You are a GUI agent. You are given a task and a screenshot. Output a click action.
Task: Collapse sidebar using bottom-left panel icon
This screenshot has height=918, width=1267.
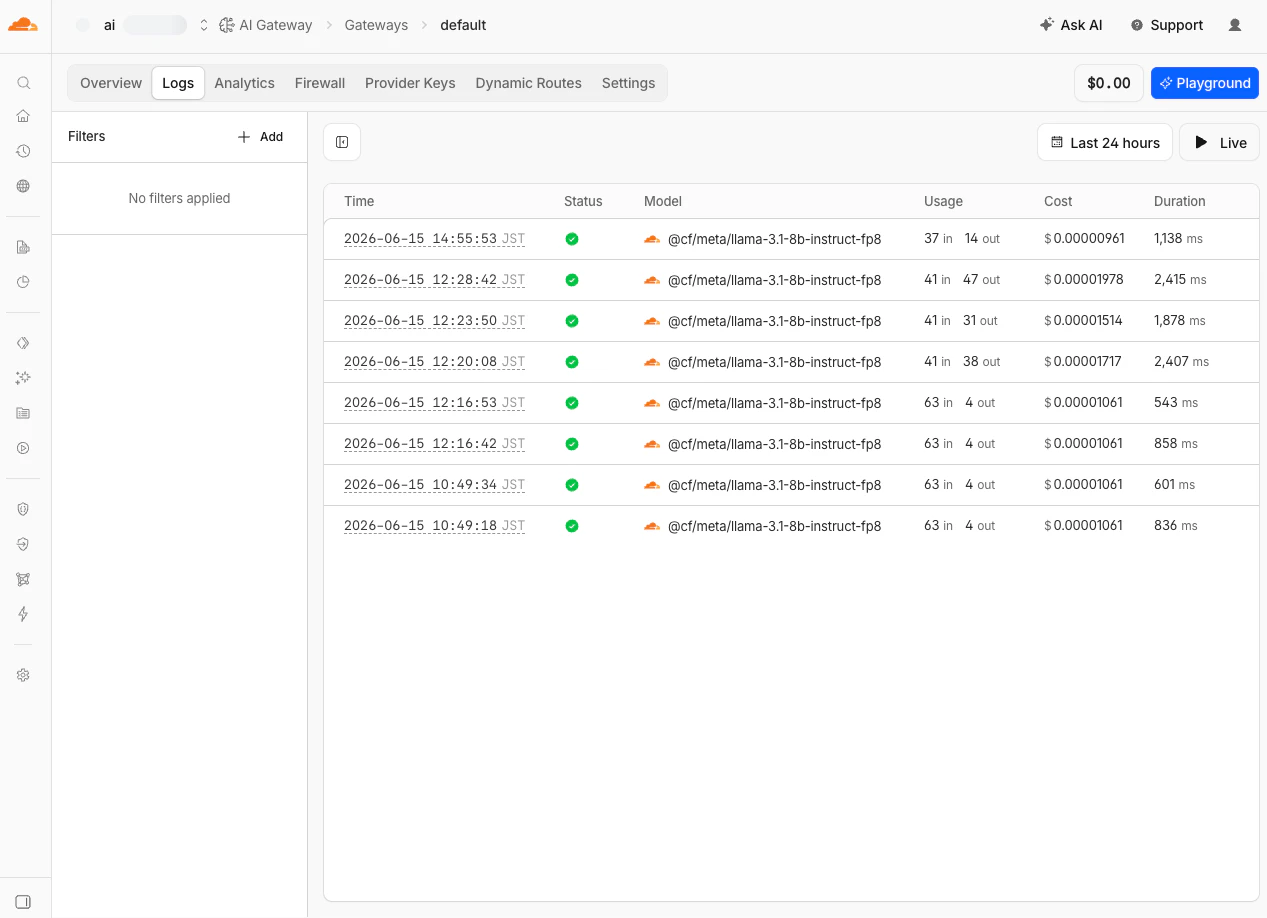(24, 901)
